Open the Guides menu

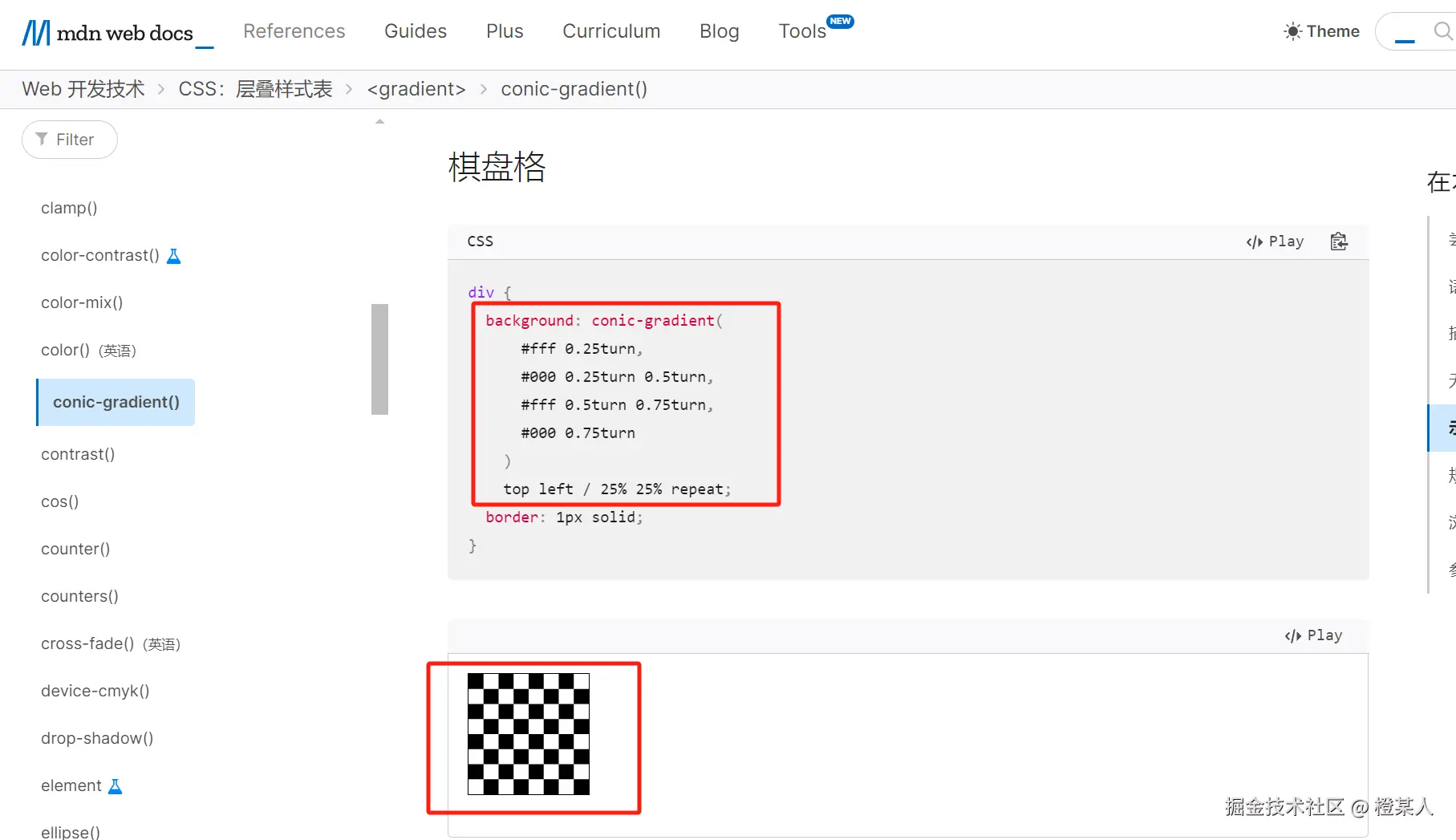pos(416,31)
